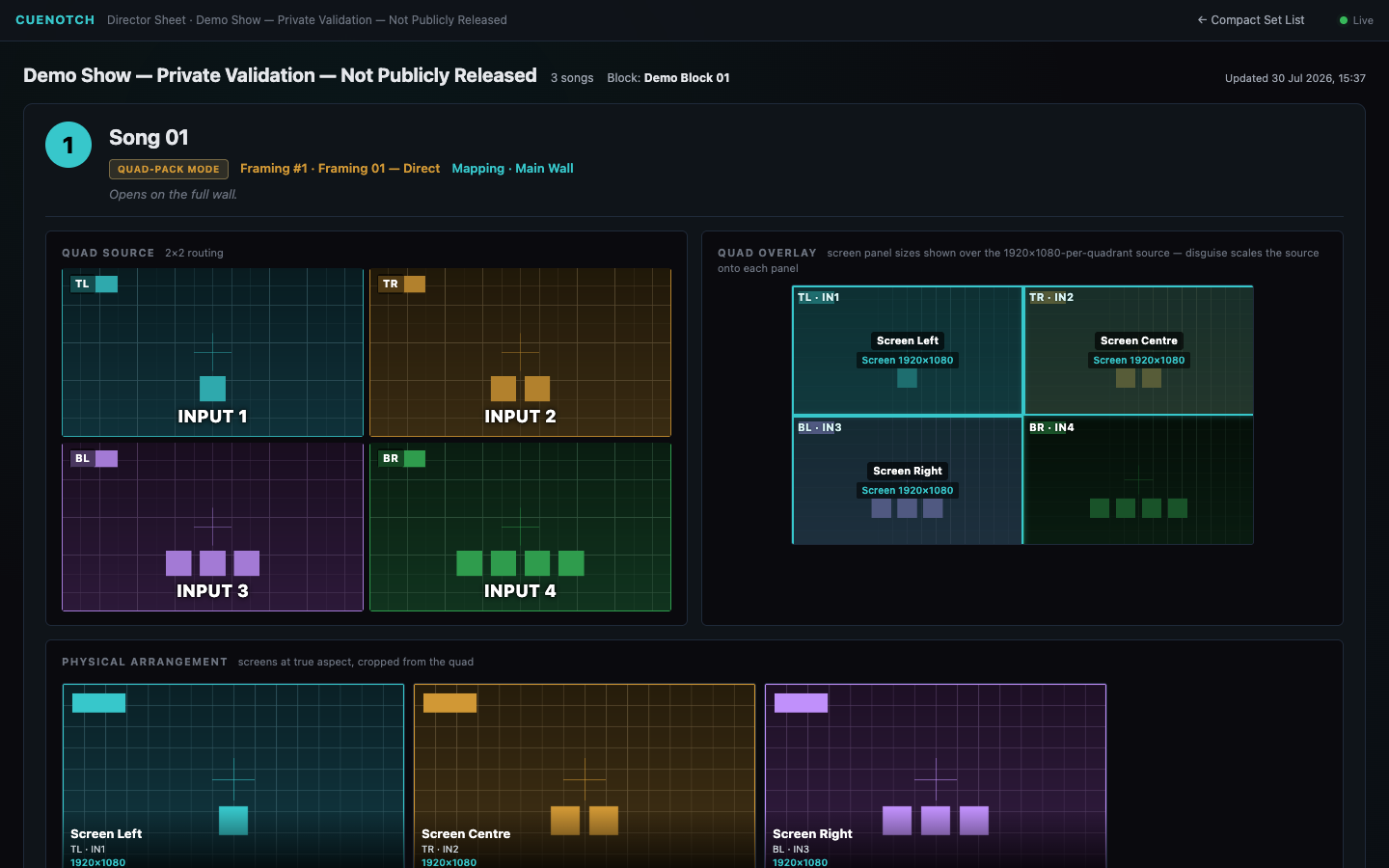Click the QUAD-PACK MODE badge
Viewport: 1389px width, 868px height.
(x=169, y=169)
